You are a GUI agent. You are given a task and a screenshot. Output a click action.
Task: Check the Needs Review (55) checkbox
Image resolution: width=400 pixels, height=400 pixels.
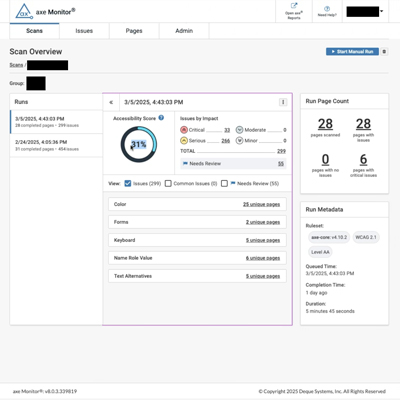(x=224, y=184)
